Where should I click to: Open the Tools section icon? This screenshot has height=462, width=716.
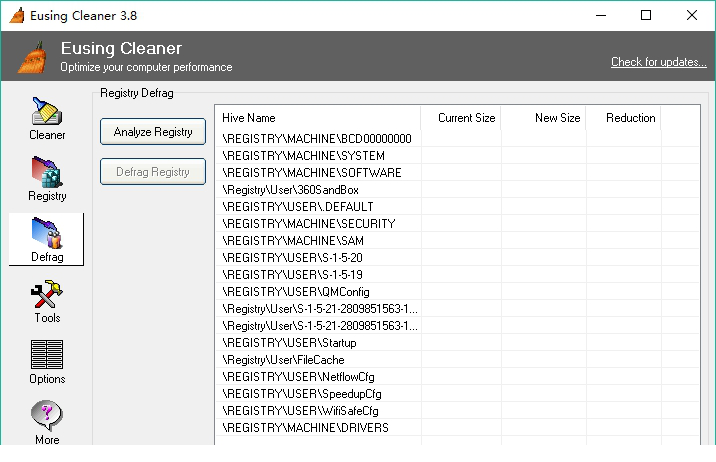click(47, 294)
